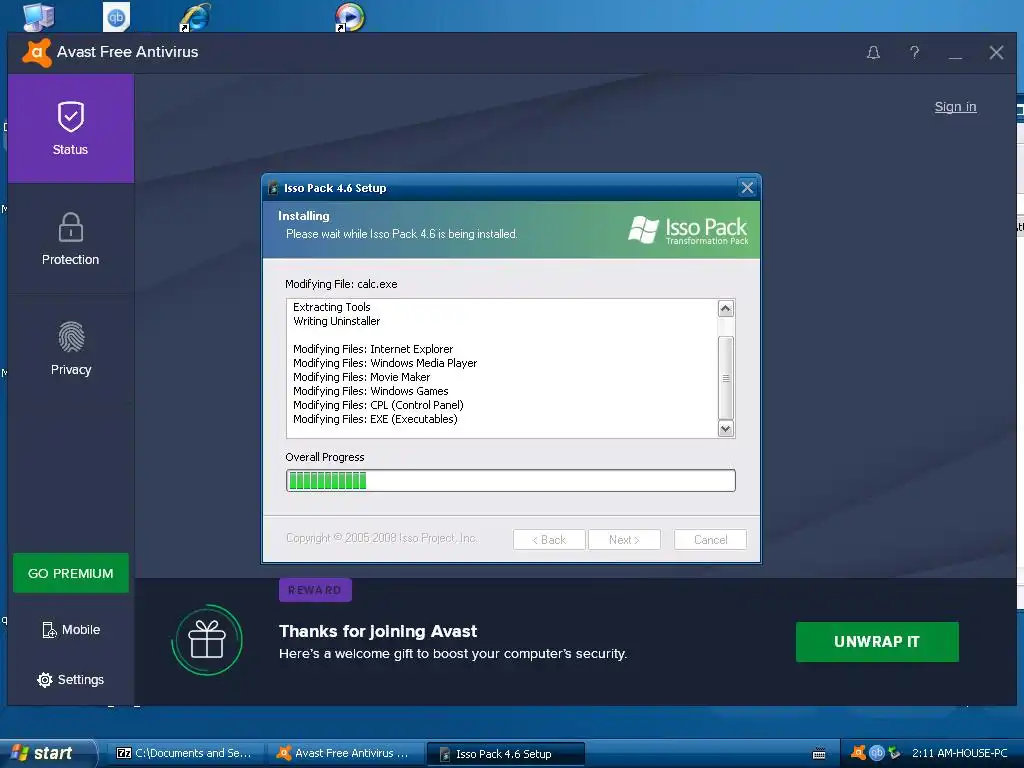Select 'Modifying Files: Movie Maker' log line
This screenshot has width=1024, height=768.
tap(362, 377)
